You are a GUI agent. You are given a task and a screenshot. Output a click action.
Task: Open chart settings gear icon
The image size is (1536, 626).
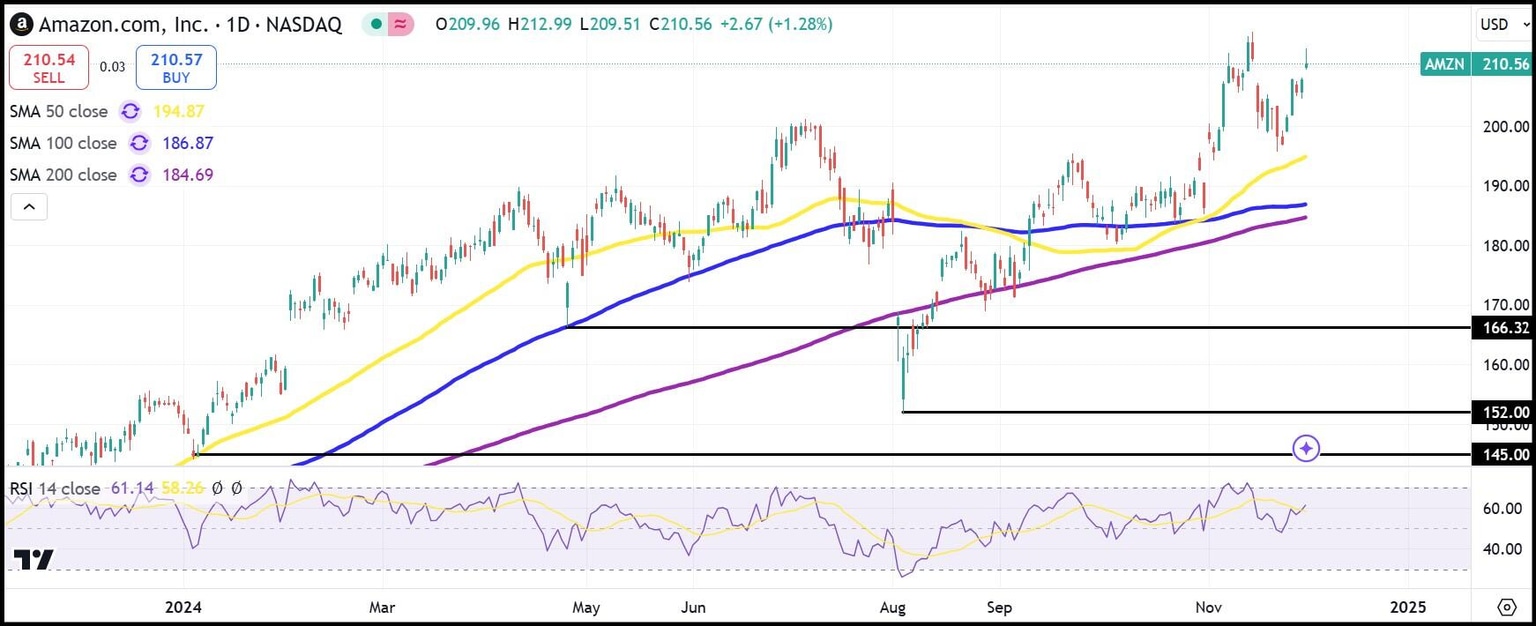click(1507, 607)
